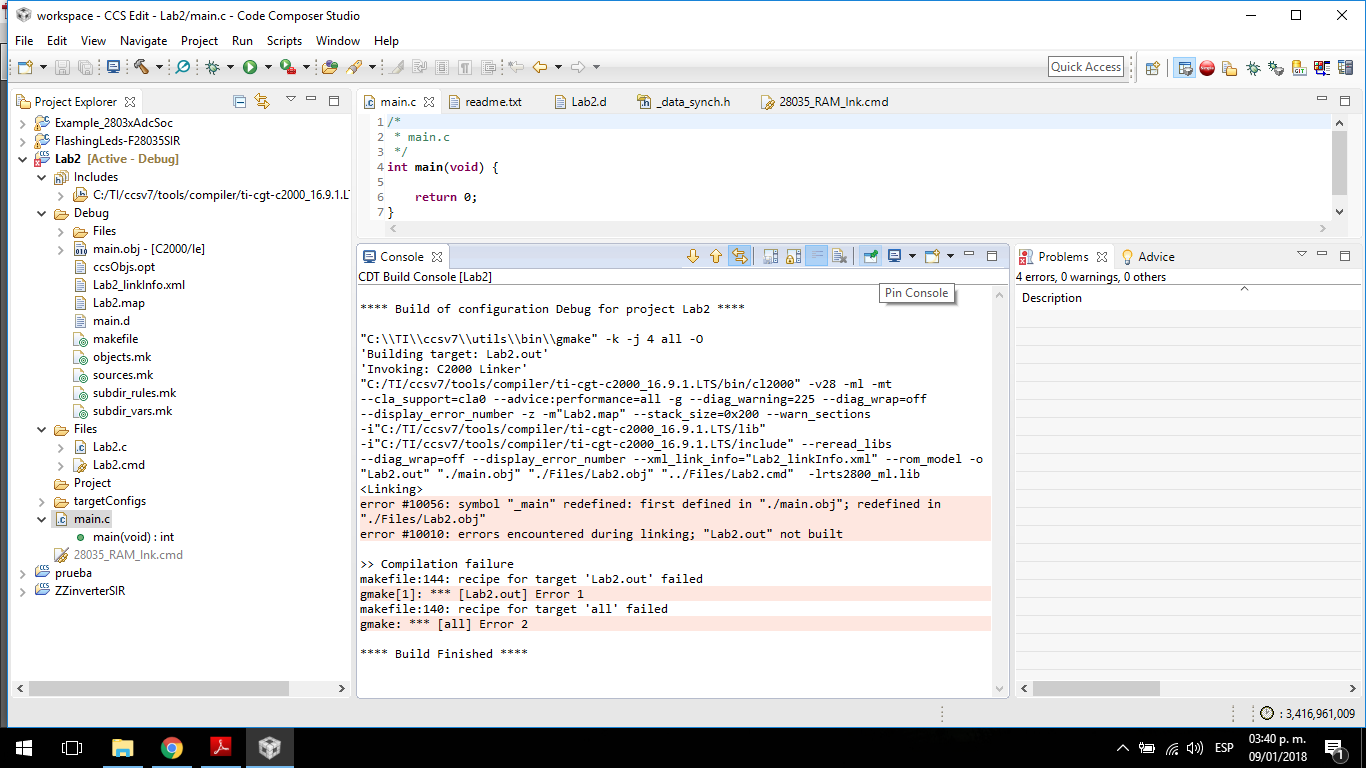This screenshot has width=1366, height=768.
Task: Click the Display Selected Console icon
Action: click(x=894, y=257)
